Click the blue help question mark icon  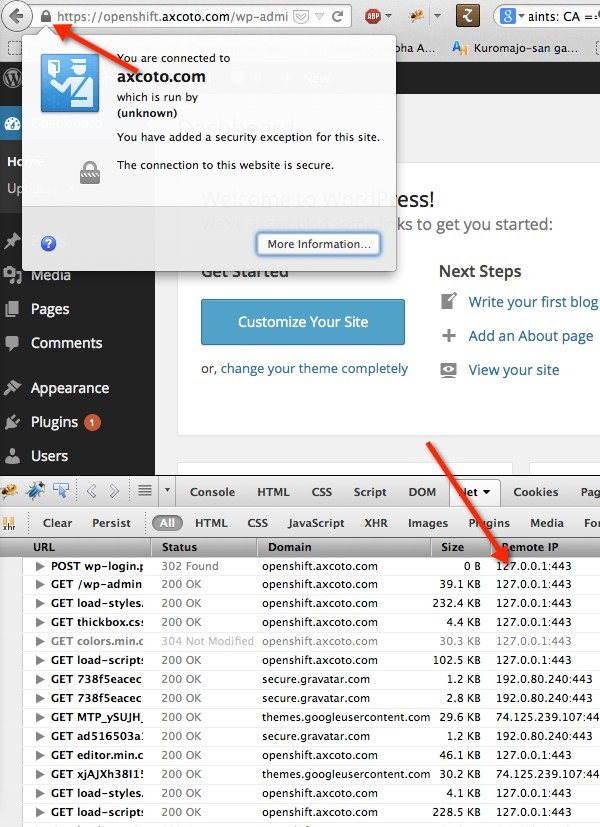tap(49, 243)
